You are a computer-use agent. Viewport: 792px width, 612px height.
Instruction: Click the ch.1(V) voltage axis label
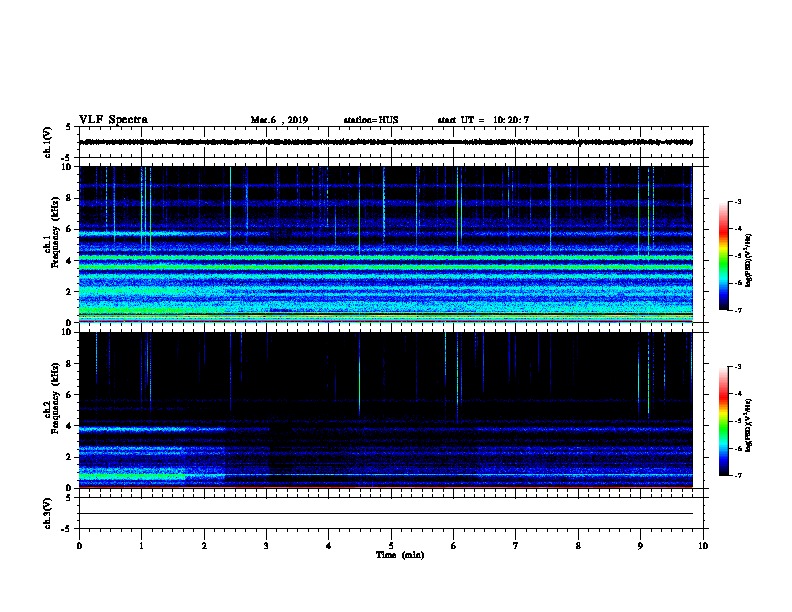(x=47, y=142)
